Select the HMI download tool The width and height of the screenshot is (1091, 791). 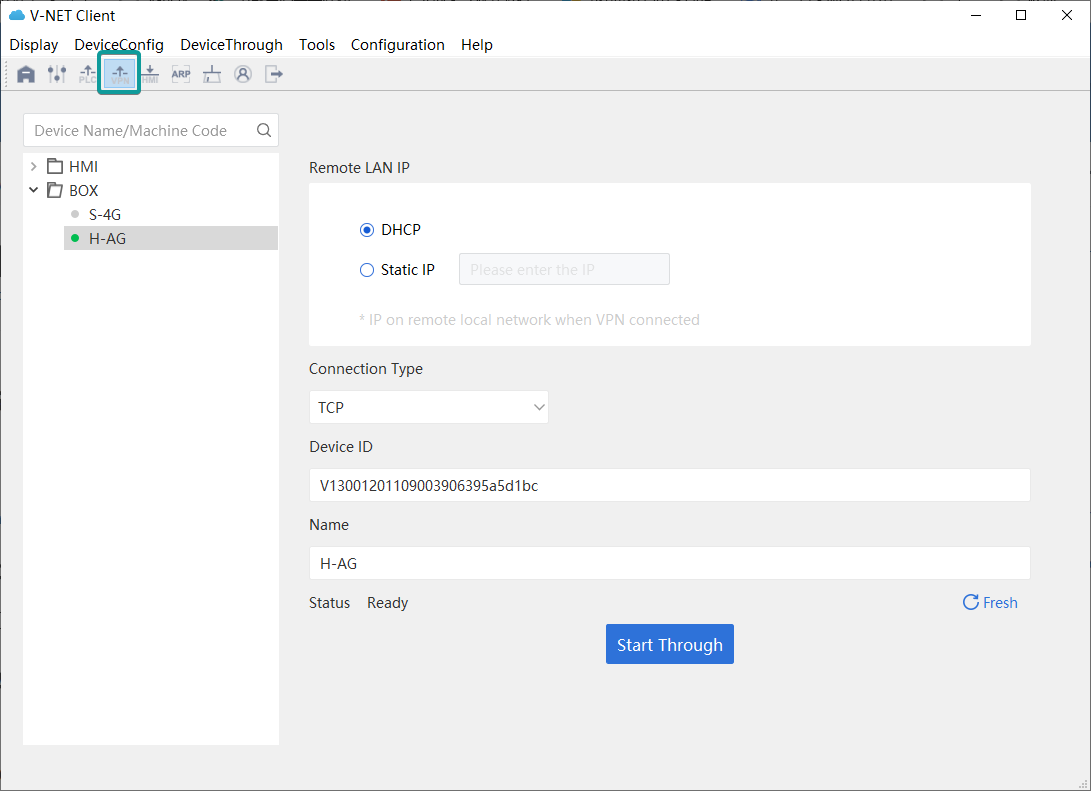(149, 73)
